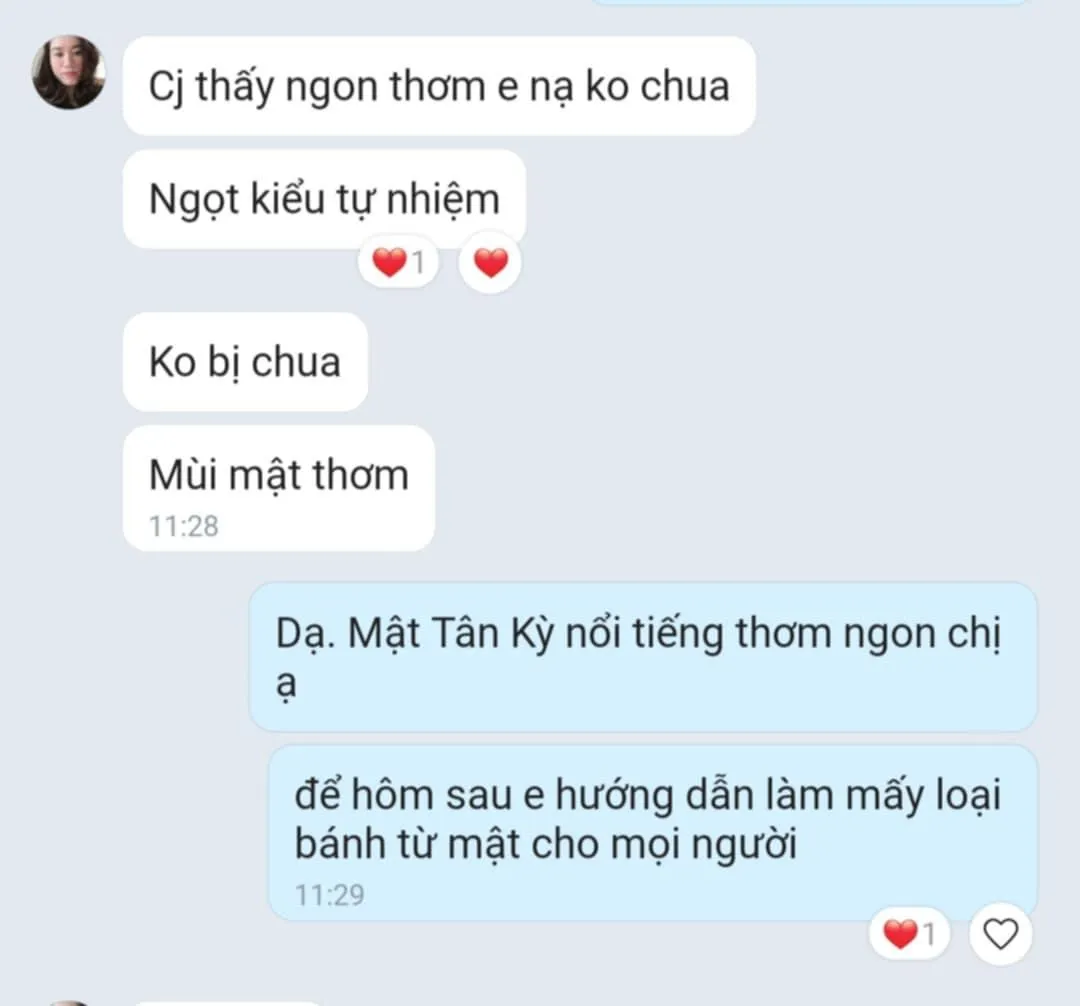Tap the 11:28 timestamp

coord(184,527)
